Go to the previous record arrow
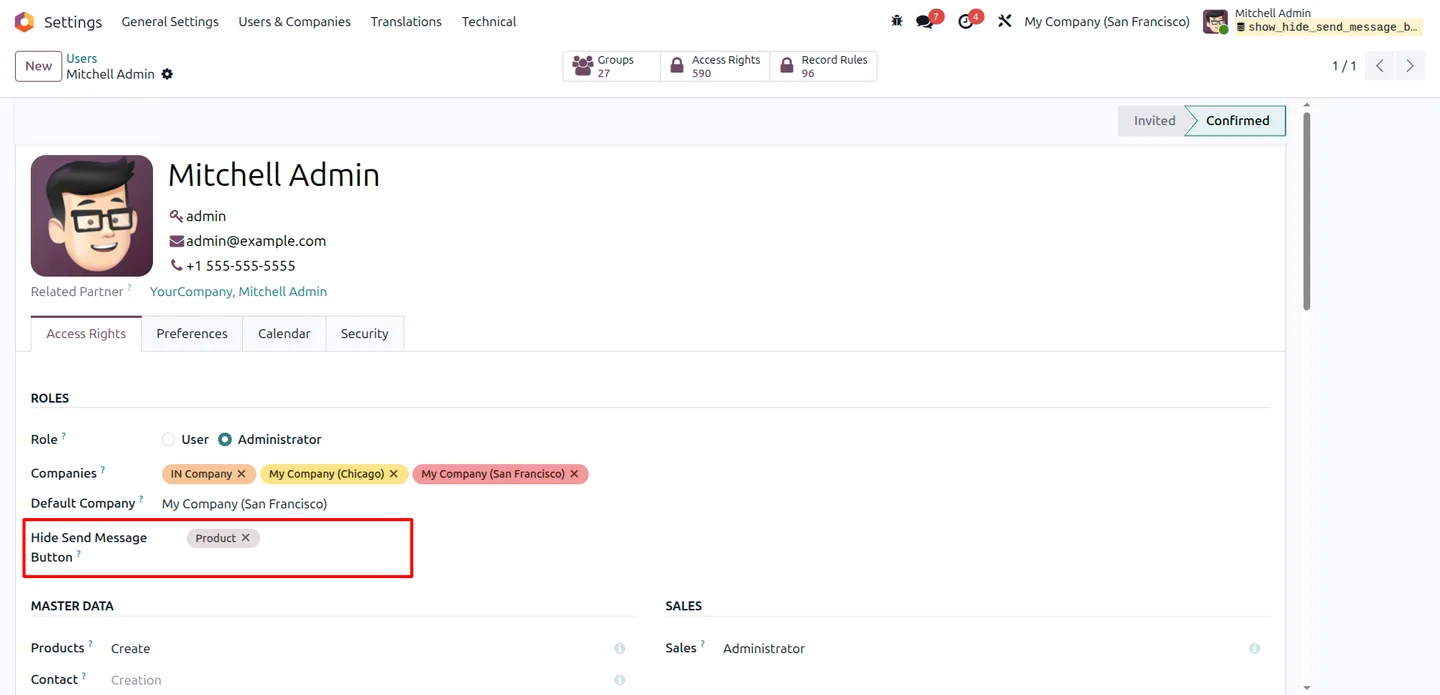The image size is (1440, 695). [1380, 66]
